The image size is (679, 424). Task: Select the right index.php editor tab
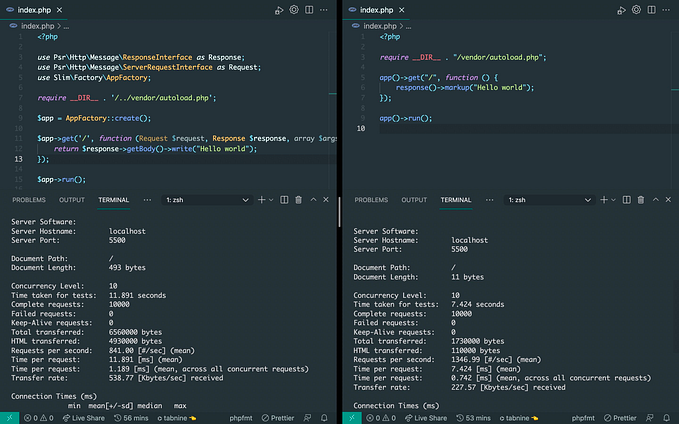point(376,10)
